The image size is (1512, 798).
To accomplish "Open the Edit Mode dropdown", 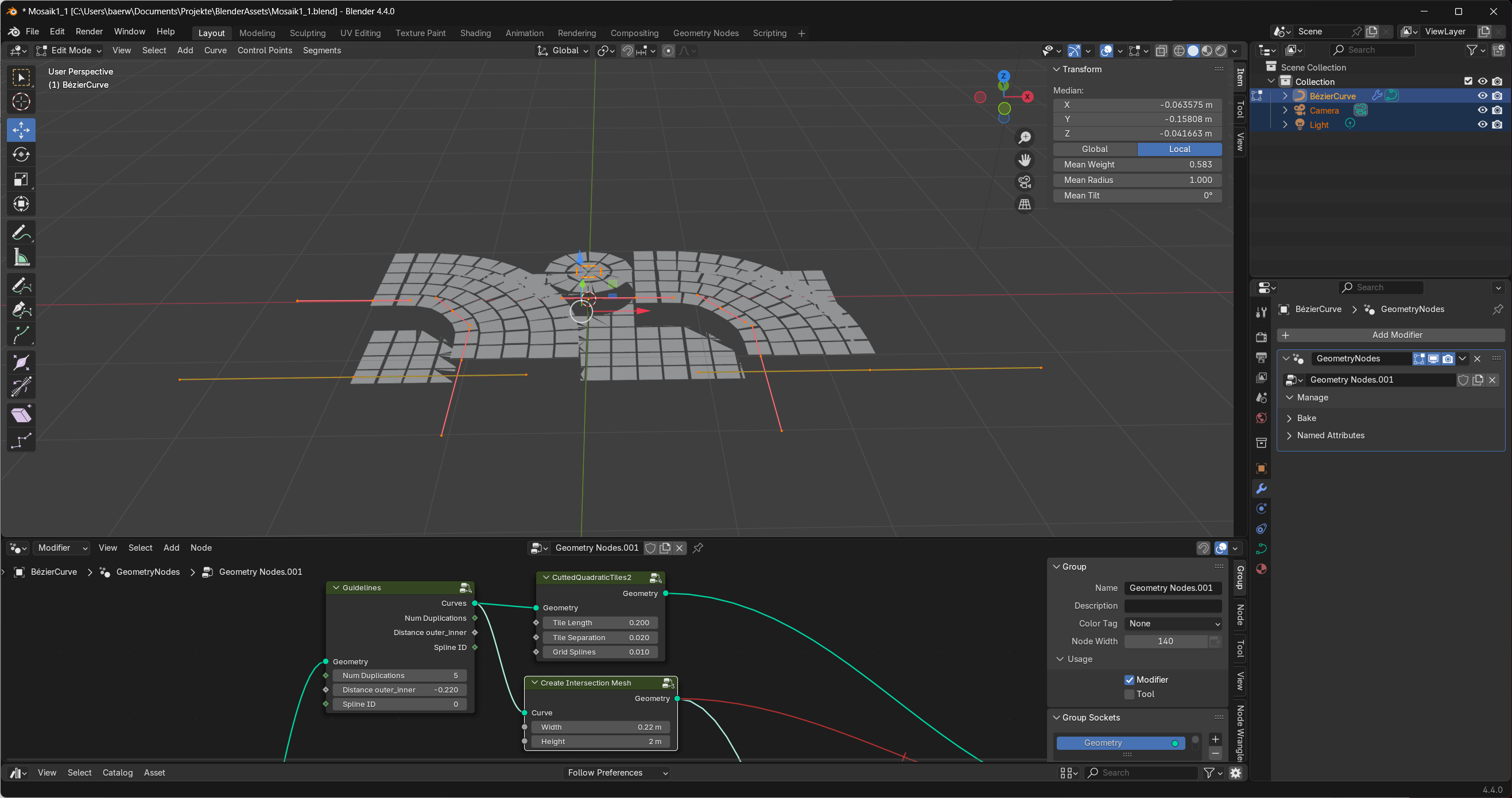I will (x=69, y=50).
